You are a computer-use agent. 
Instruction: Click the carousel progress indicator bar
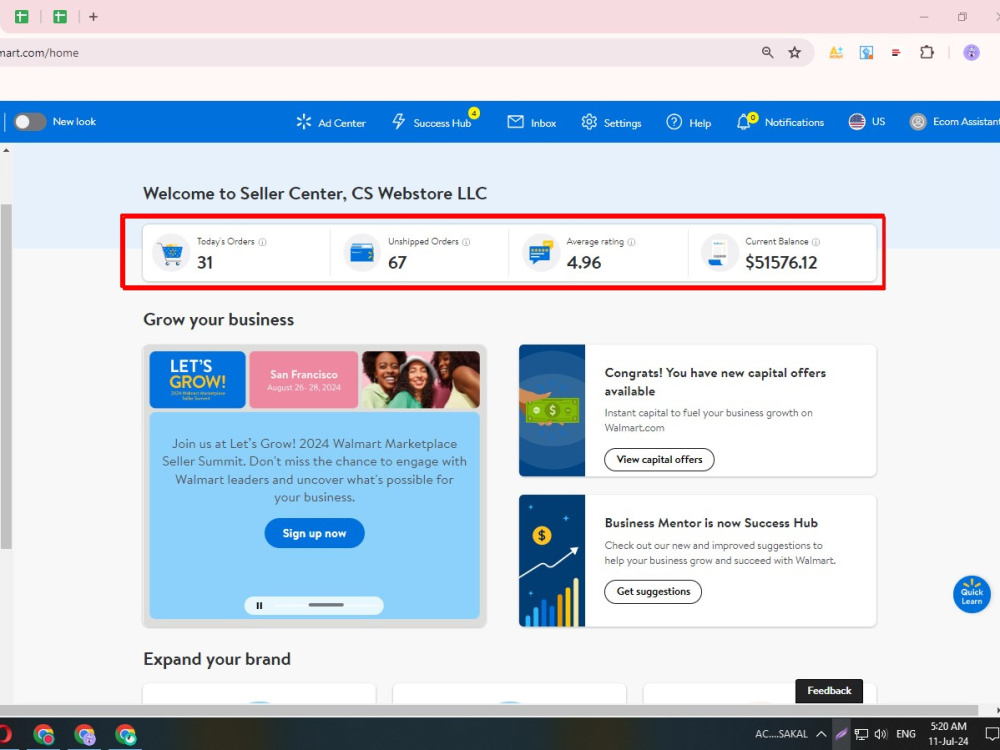(x=326, y=605)
